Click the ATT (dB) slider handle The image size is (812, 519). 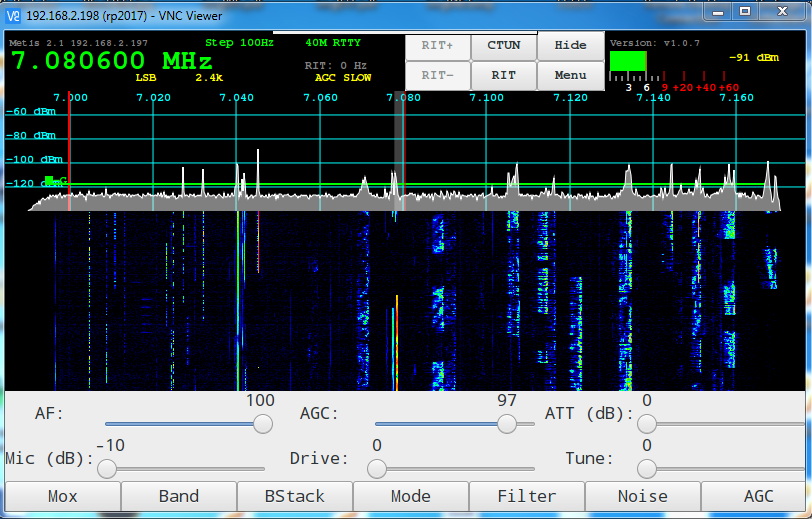tap(647, 424)
